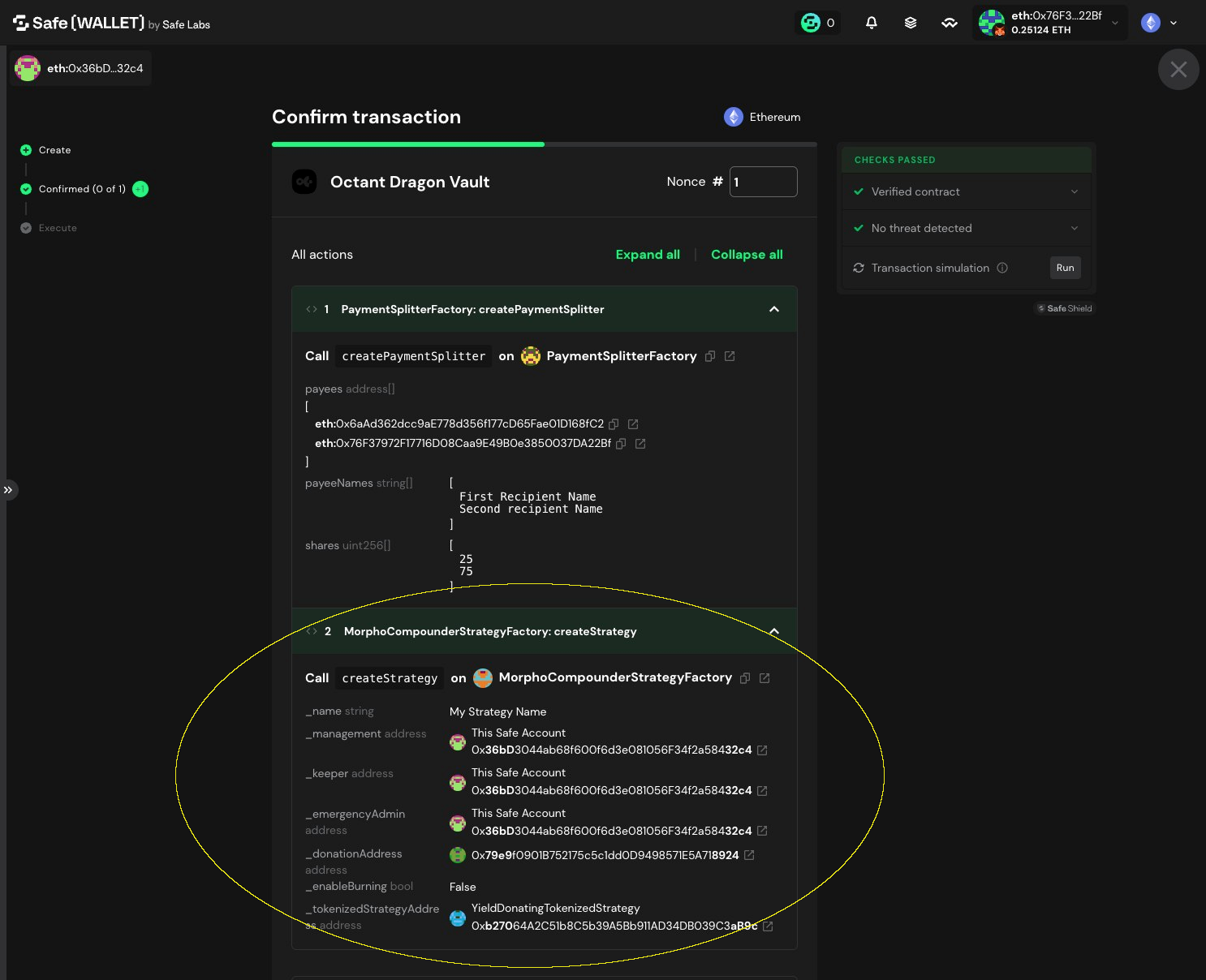
Task: Open YieldDonatingTokenizedStrategy address in explorer
Action: [768, 926]
